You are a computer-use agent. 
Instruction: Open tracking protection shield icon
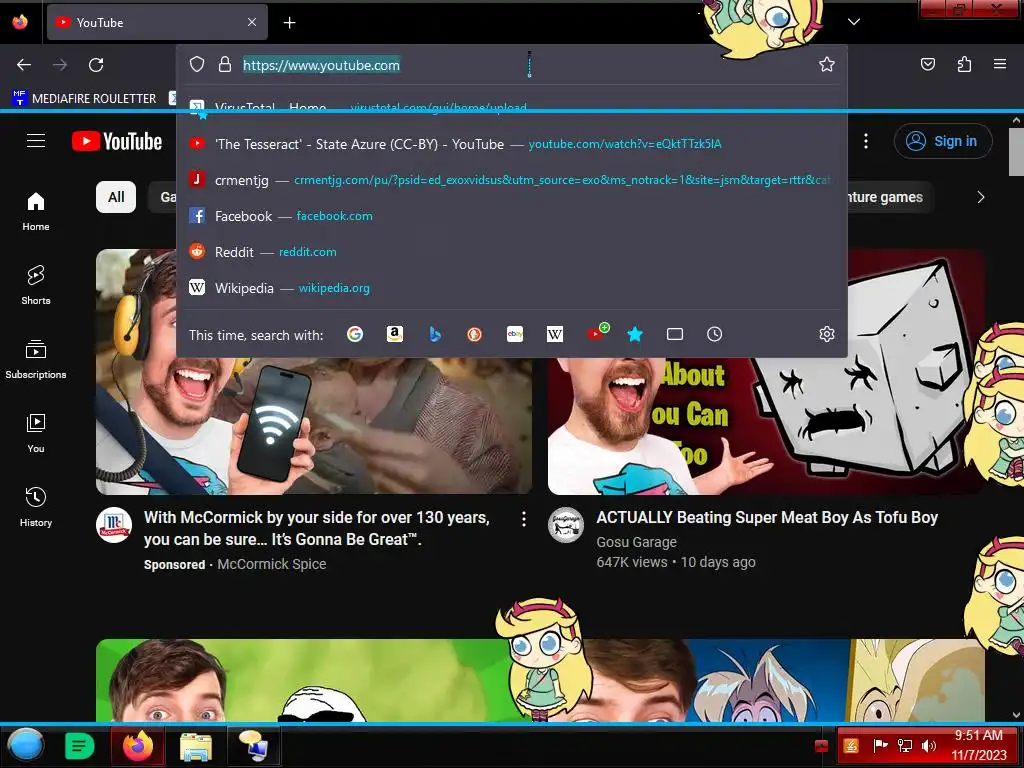pyautogui.click(x=197, y=64)
